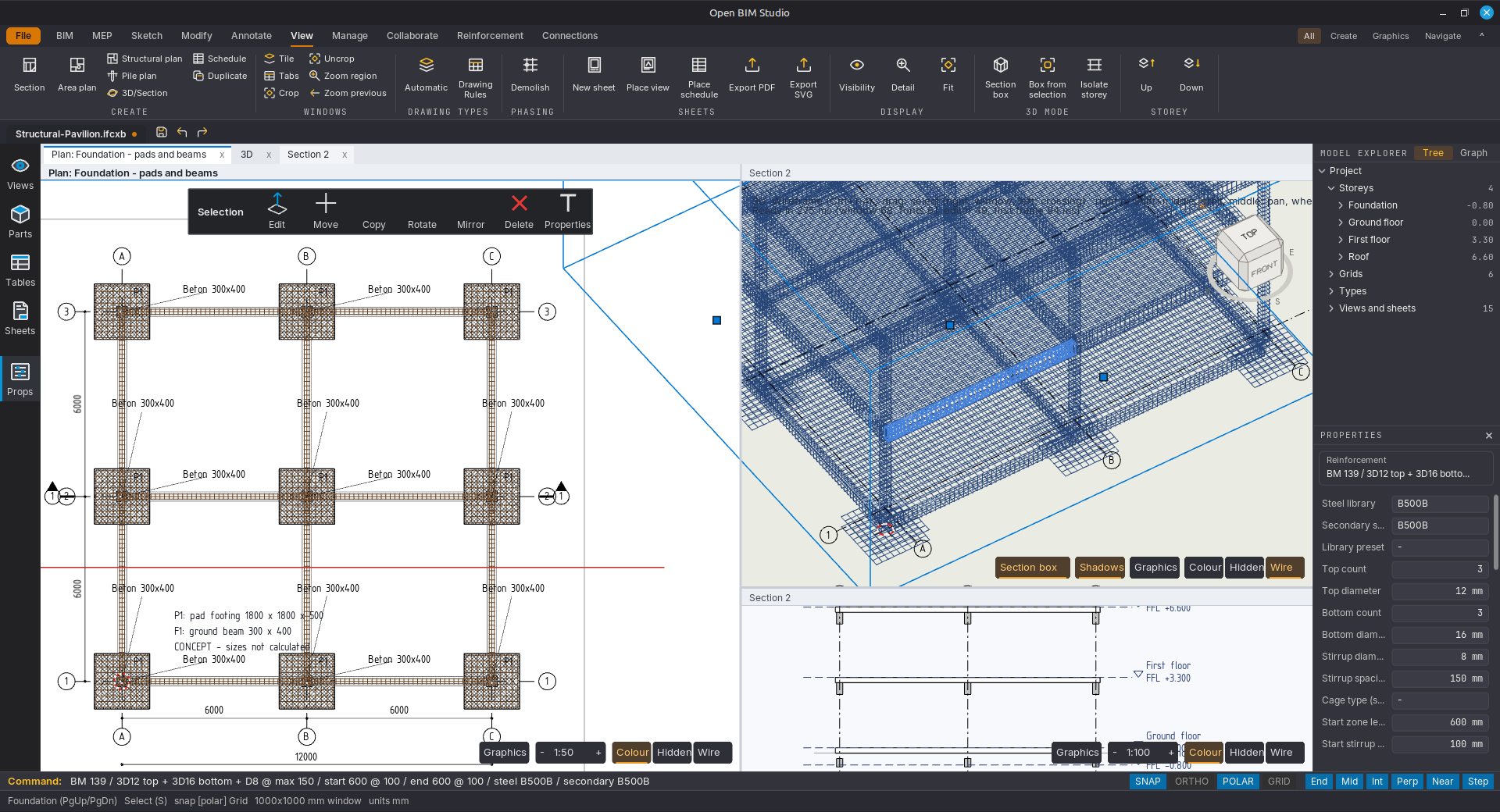
Task: Activate the Section box 3D tool
Action: (1000, 77)
